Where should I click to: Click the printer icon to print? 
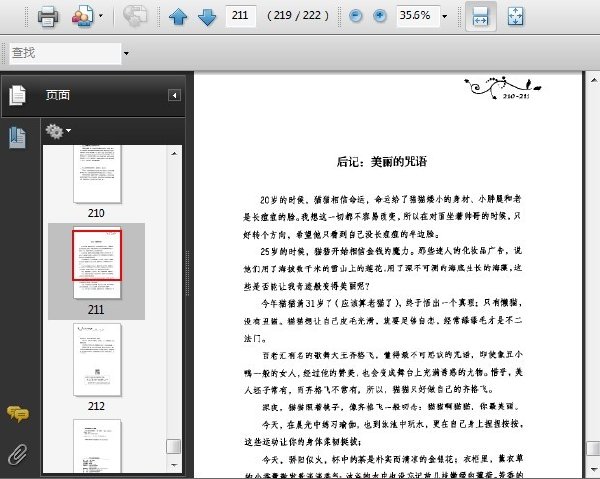(x=48, y=16)
